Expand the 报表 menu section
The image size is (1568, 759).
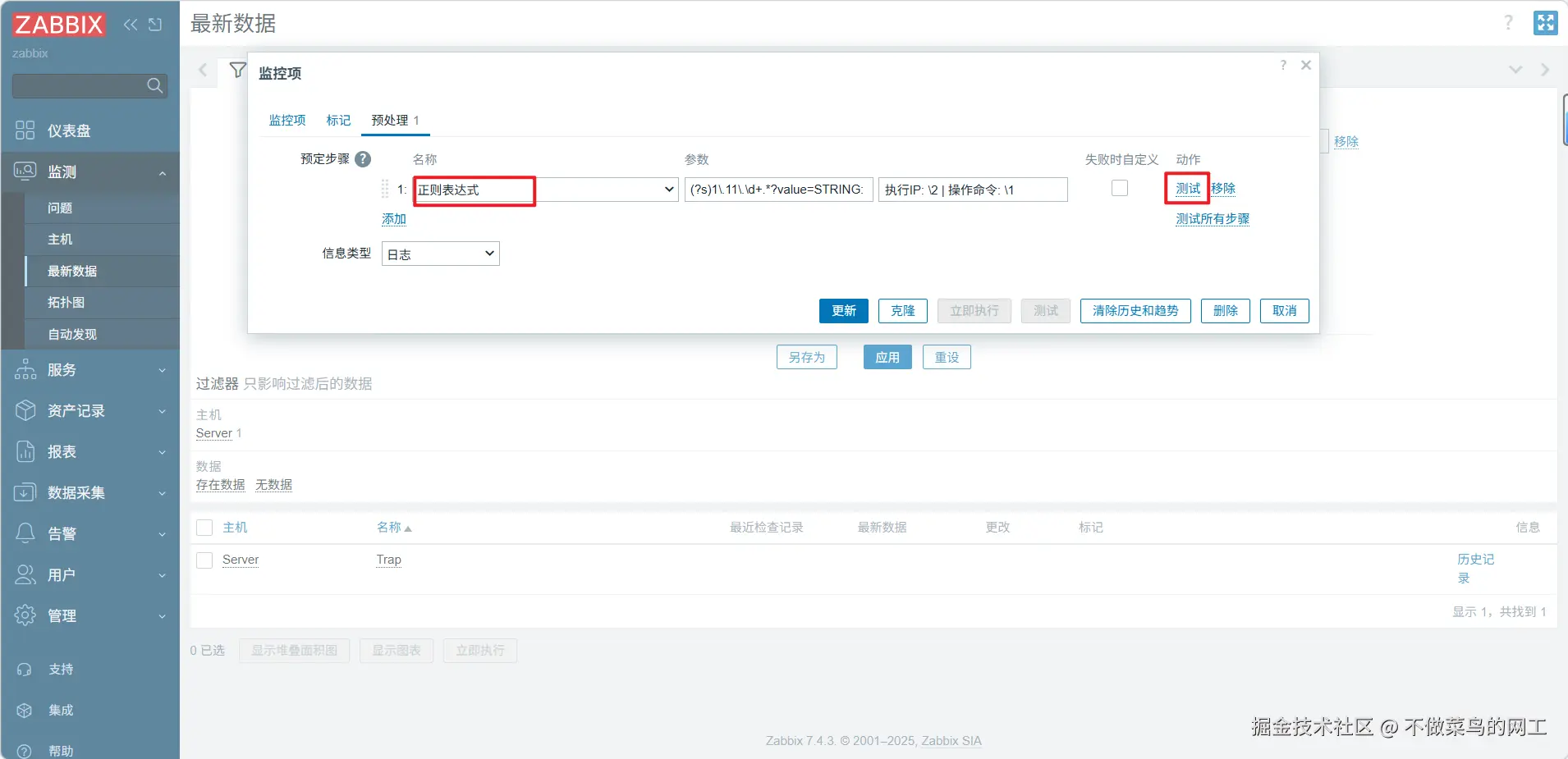163,452
